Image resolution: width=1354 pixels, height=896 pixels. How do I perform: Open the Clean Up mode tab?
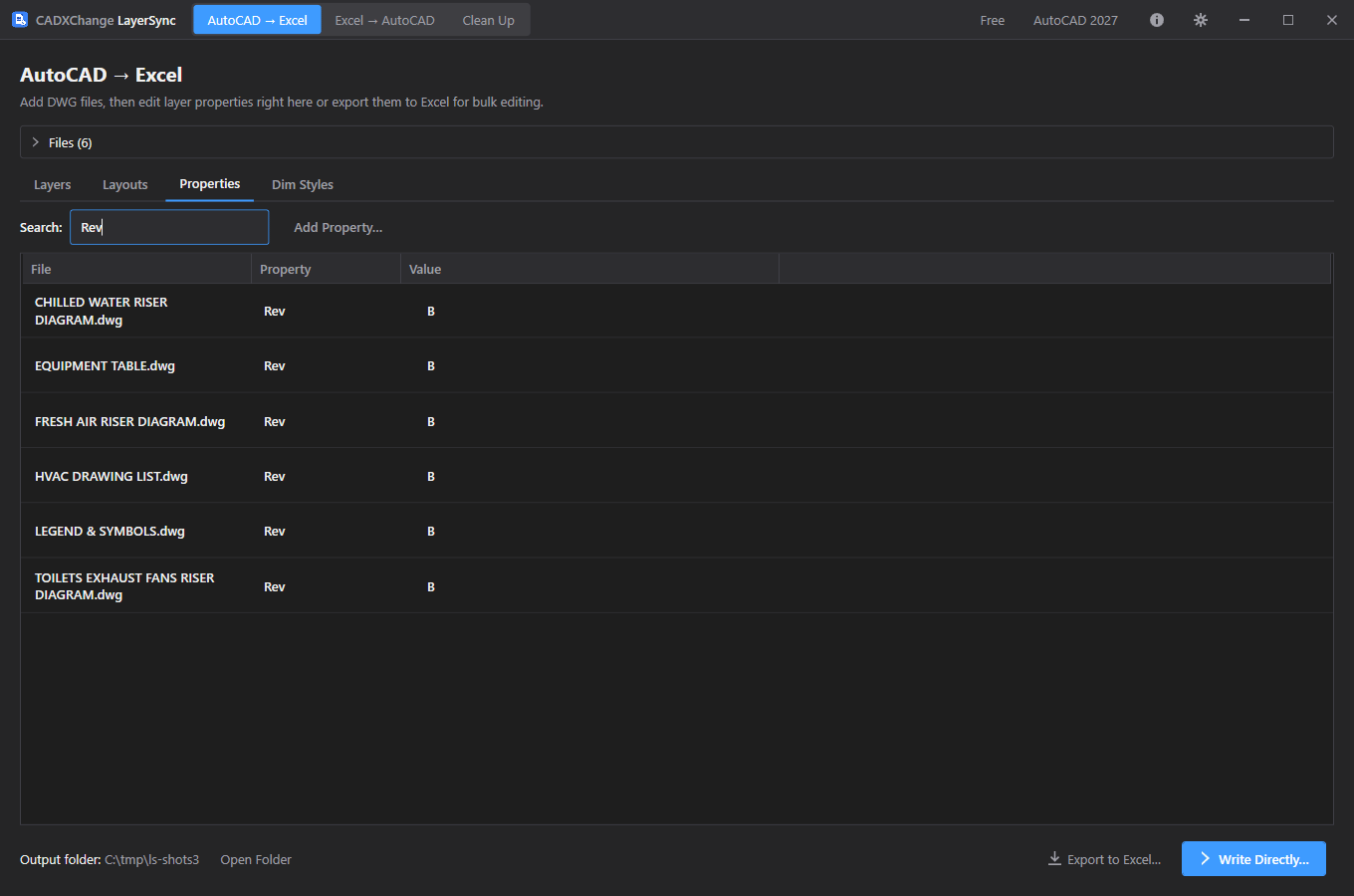tap(488, 20)
